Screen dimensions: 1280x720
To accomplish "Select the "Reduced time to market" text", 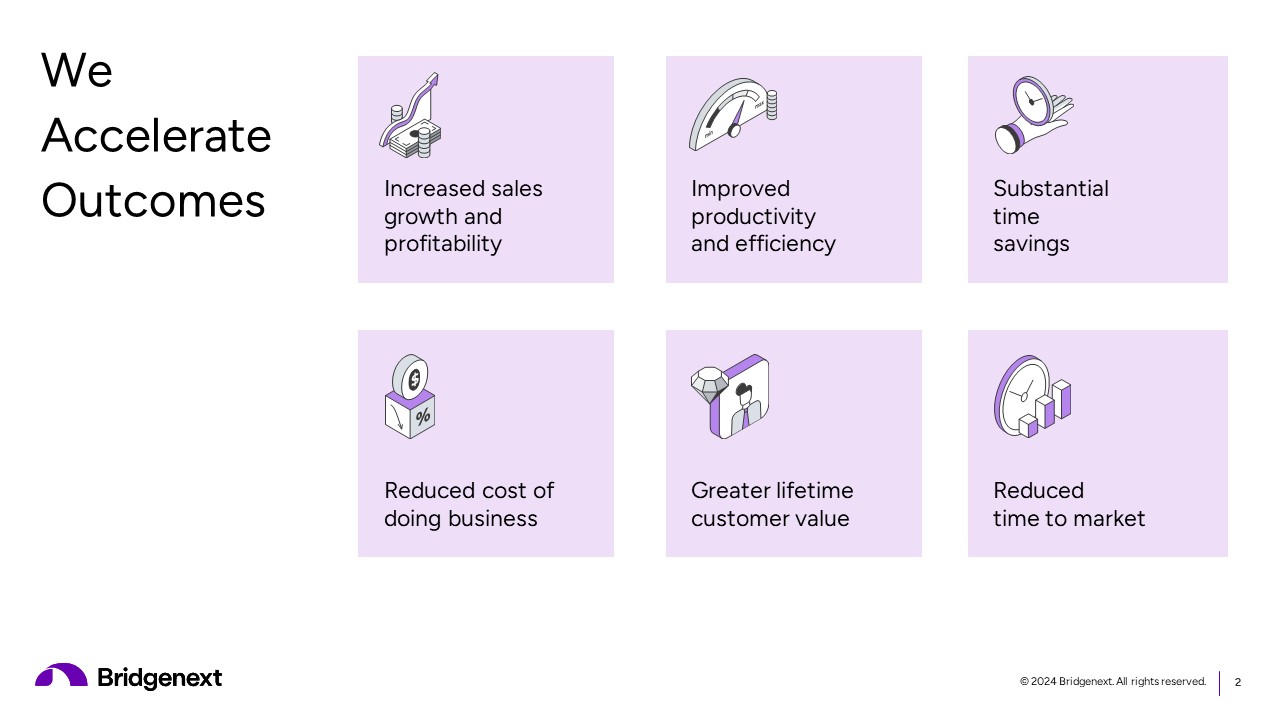I will click(x=1068, y=504).
